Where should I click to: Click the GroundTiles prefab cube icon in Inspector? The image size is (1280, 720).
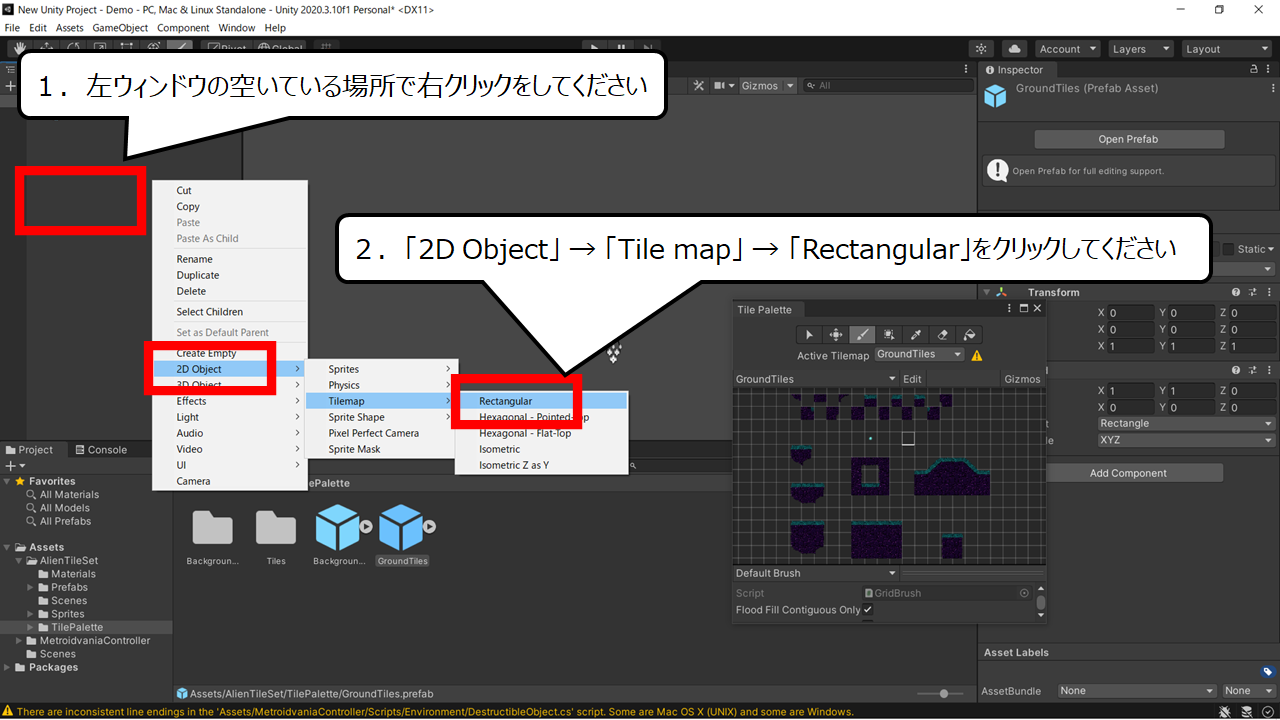coord(996,96)
